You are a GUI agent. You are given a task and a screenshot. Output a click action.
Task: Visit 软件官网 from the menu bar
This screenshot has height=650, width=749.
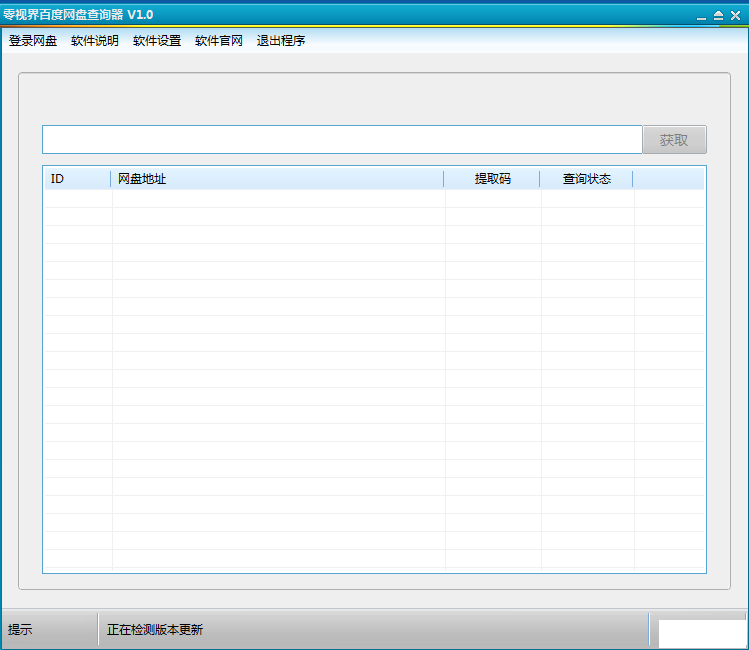[x=219, y=41]
